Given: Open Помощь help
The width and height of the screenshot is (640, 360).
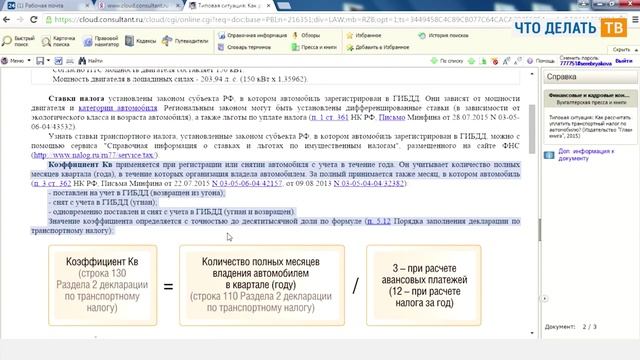Looking at the screenshot, I should coord(541,61).
